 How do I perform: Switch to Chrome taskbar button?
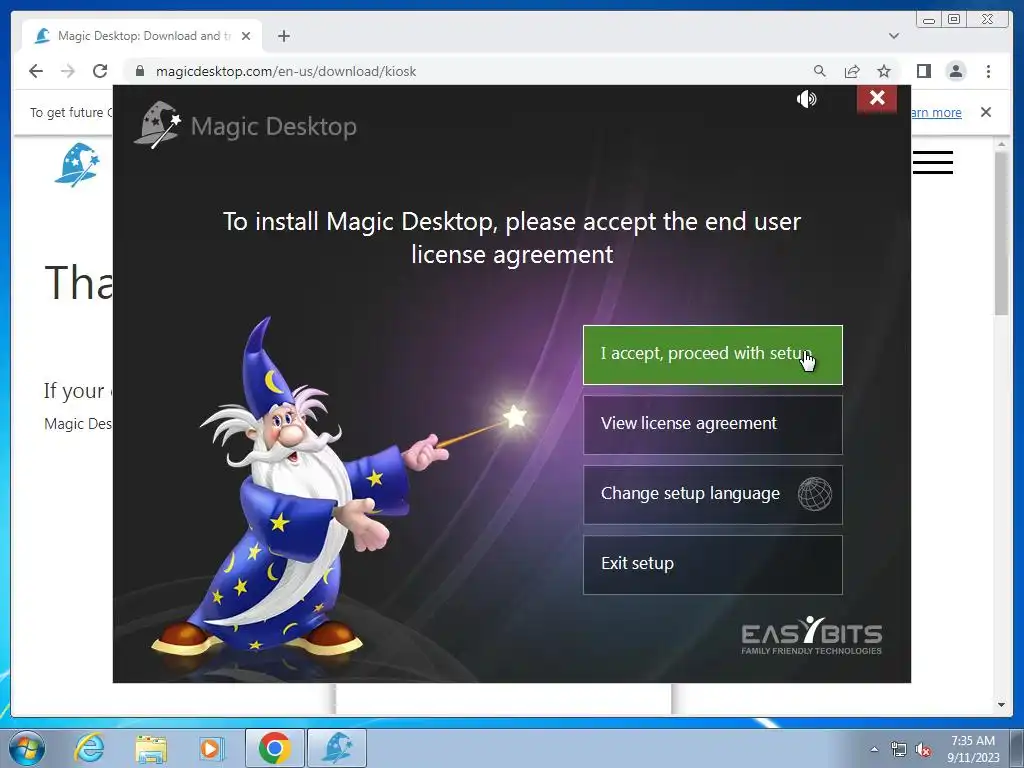[x=274, y=748]
